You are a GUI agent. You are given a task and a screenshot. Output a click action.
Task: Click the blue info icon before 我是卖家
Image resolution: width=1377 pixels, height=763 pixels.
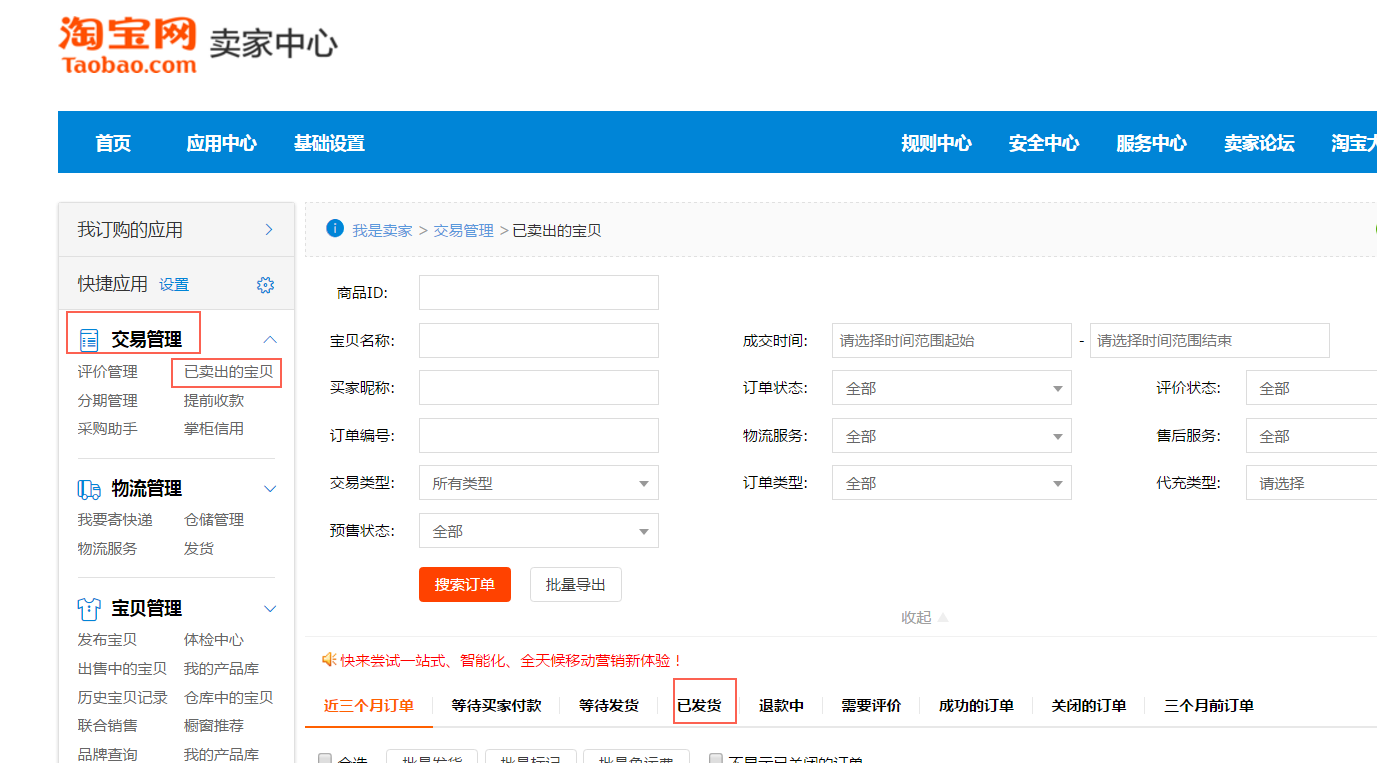pos(335,229)
